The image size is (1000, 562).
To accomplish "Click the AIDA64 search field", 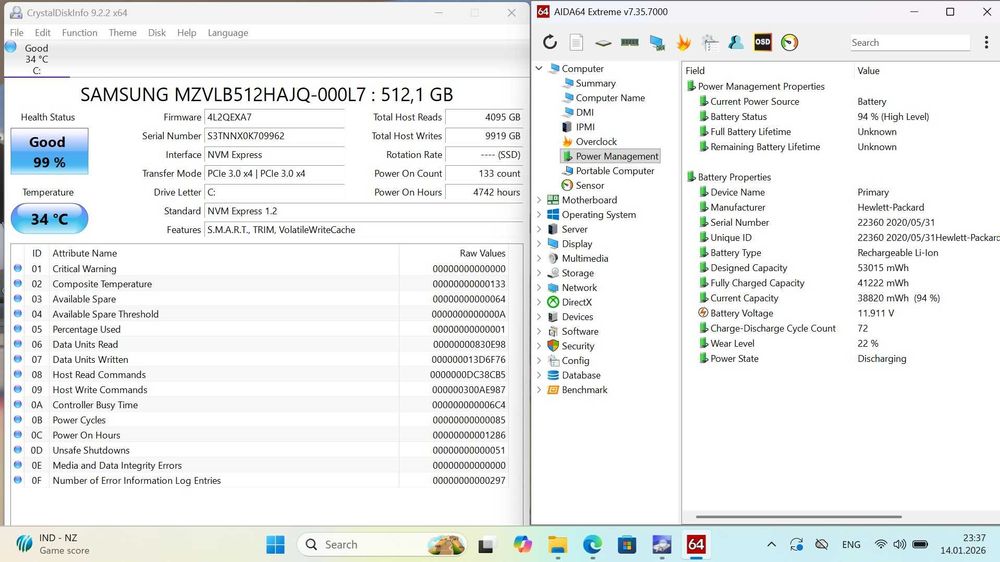I will point(909,42).
